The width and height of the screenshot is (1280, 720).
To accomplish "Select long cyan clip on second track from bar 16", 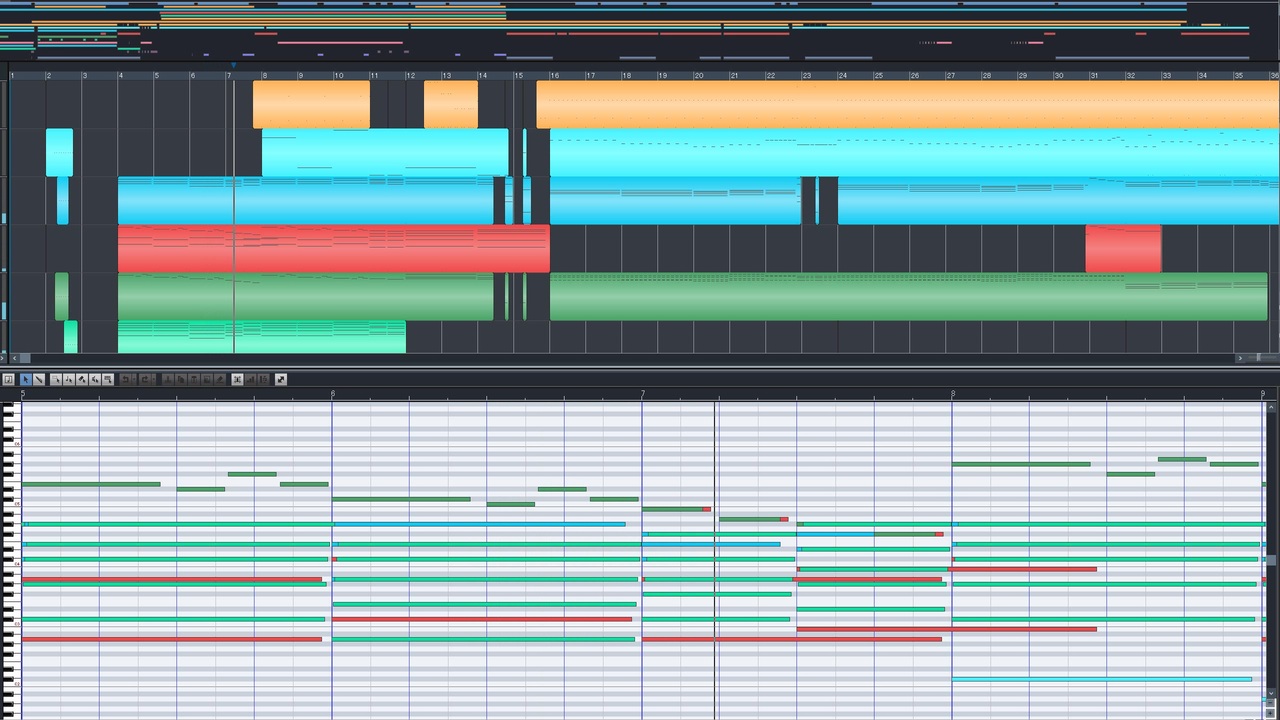I will [x=915, y=152].
